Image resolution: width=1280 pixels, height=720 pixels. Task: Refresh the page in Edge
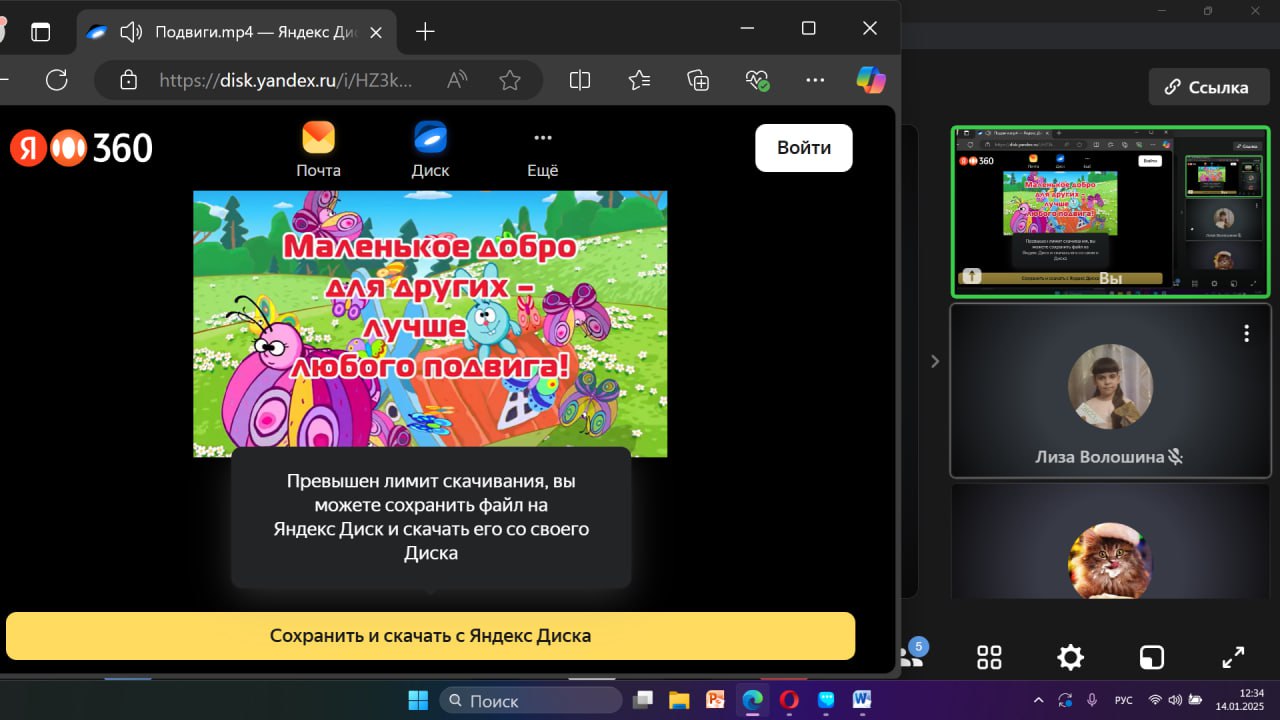tap(57, 80)
